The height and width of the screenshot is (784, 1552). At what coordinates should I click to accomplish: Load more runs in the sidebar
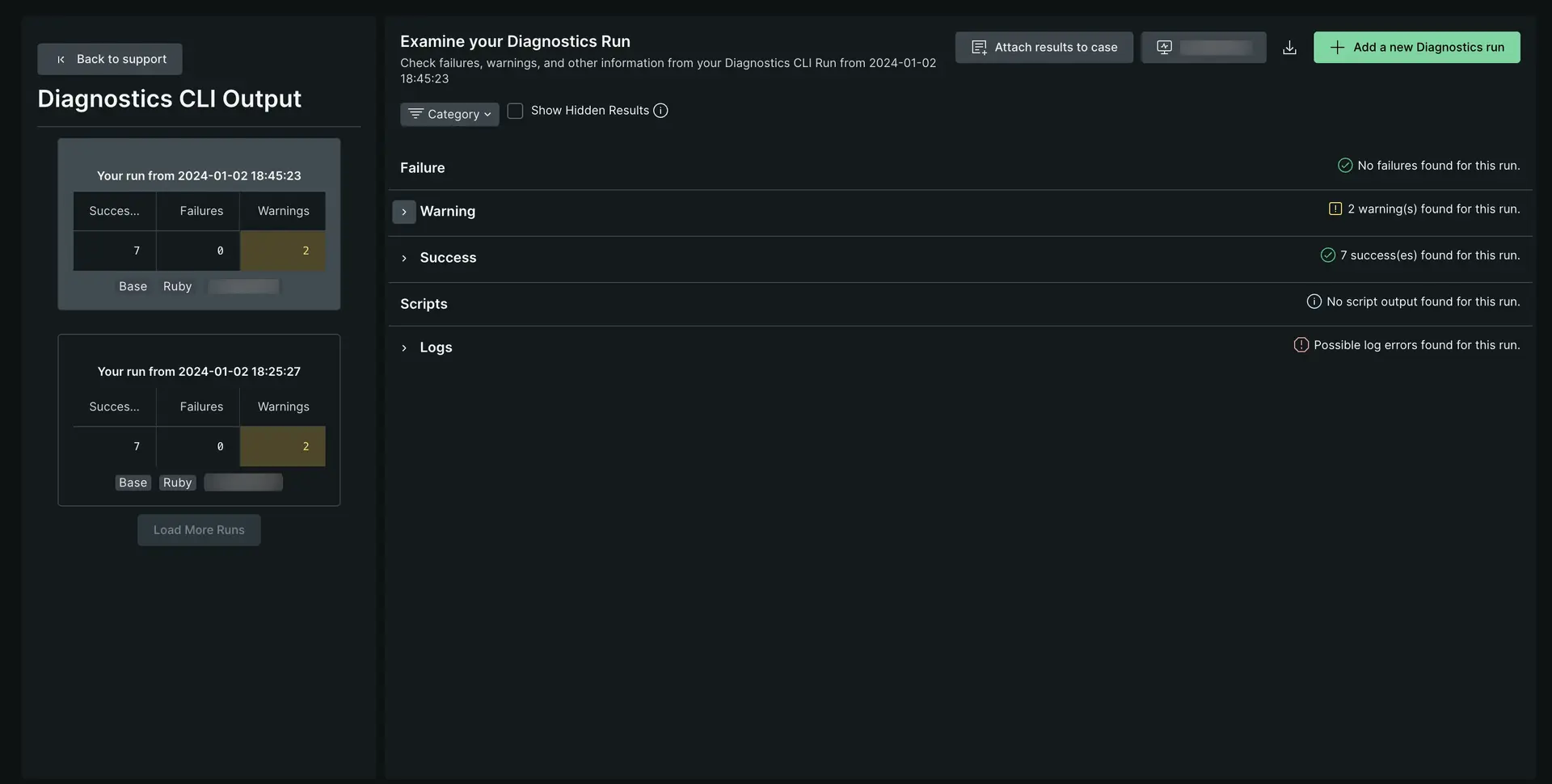point(199,530)
